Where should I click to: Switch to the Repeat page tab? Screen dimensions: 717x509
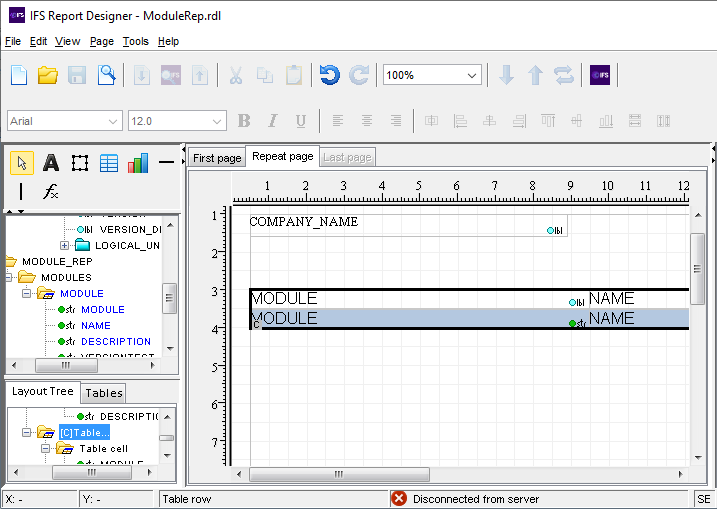pyautogui.click(x=283, y=156)
